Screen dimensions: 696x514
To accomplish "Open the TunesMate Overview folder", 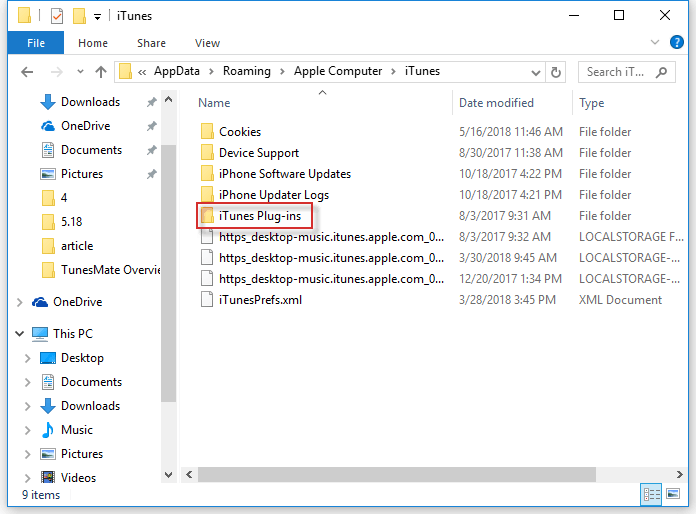I will point(110,269).
